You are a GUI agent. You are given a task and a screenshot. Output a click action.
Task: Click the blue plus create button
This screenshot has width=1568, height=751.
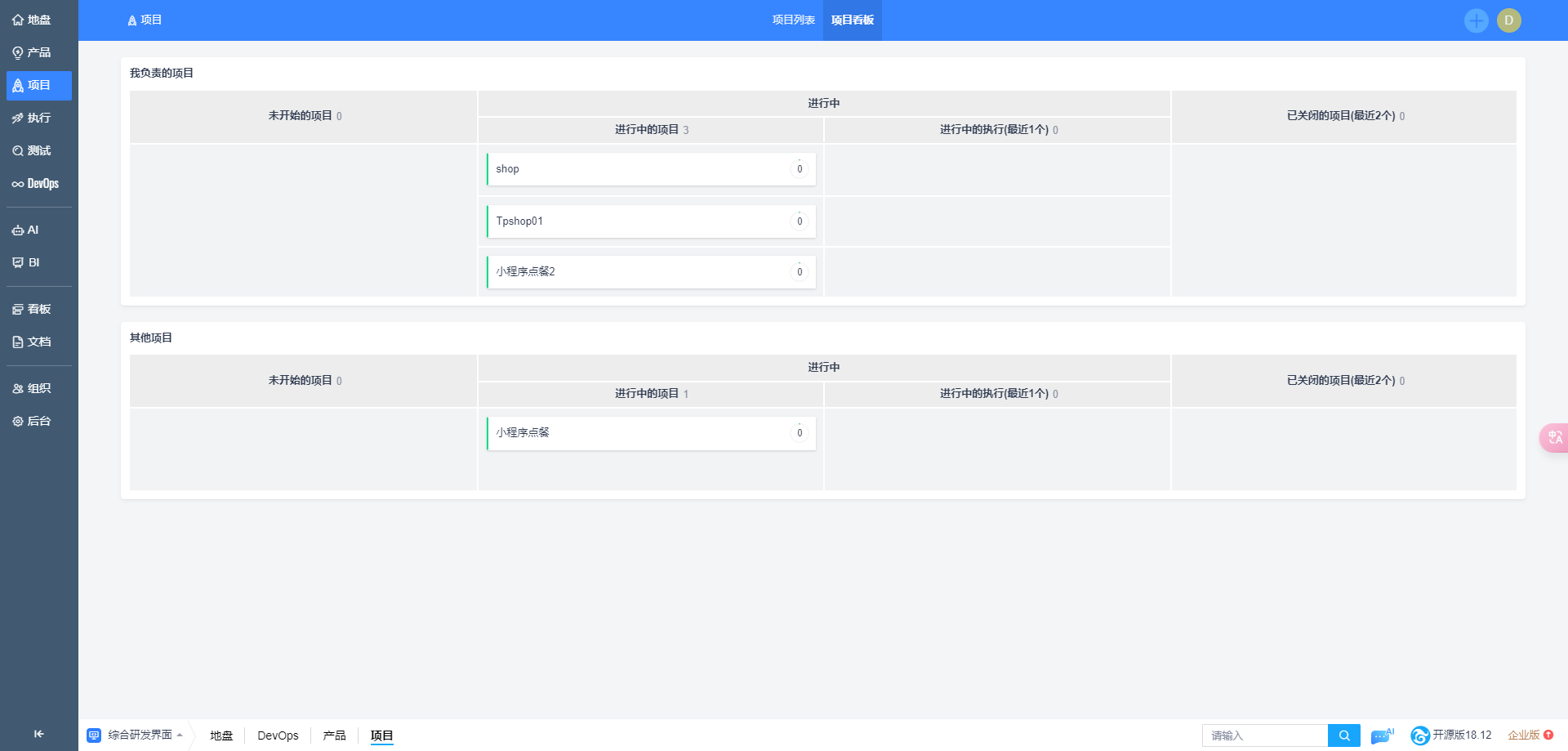(x=1476, y=20)
